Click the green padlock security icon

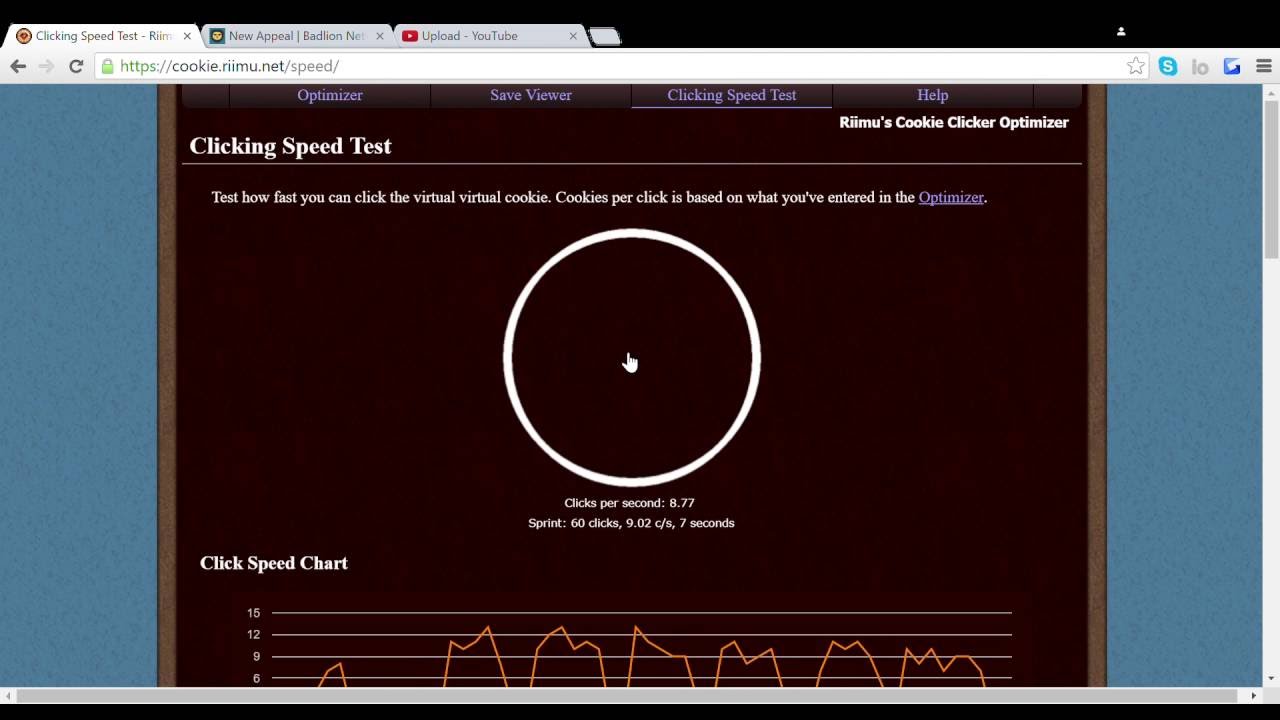pos(107,66)
